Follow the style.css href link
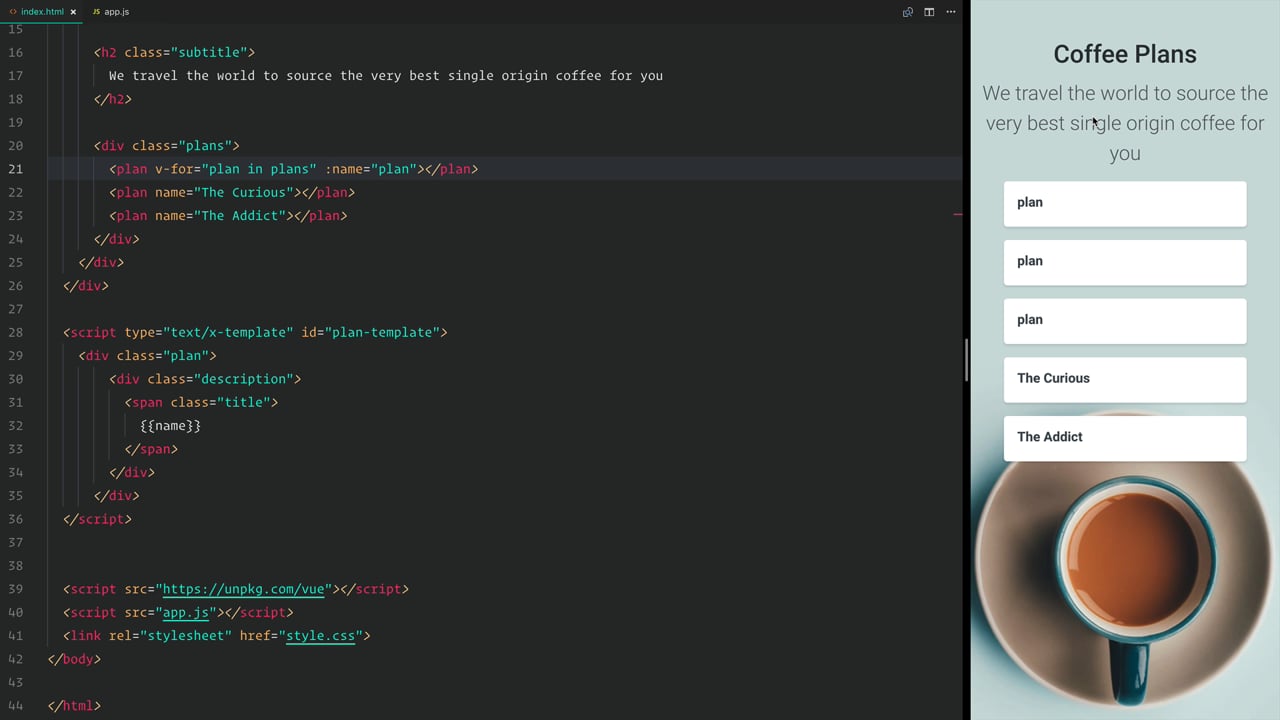 pyautogui.click(x=321, y=636)
